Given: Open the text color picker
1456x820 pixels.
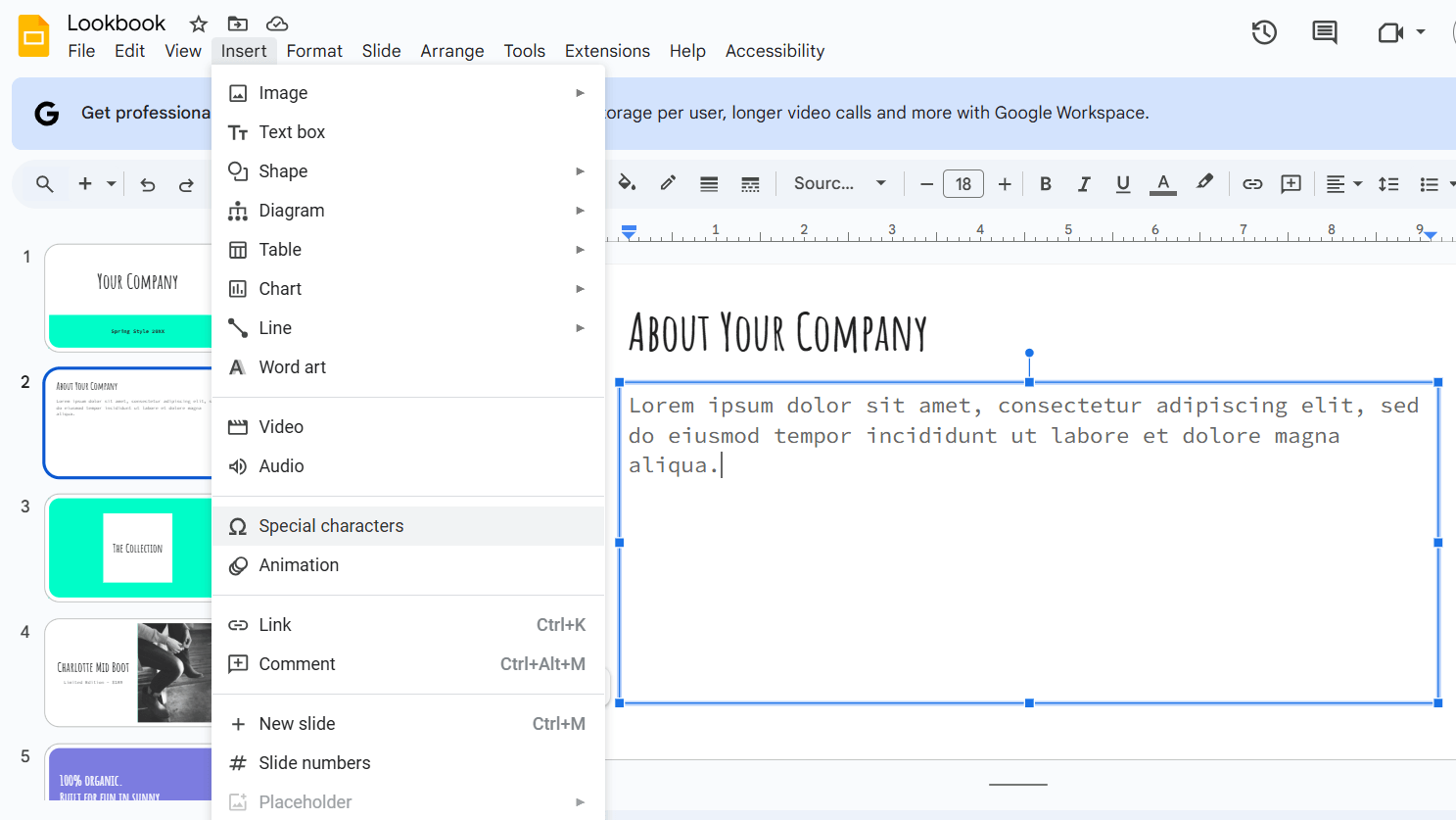Looking at the screenshot, I should 1163,183.
